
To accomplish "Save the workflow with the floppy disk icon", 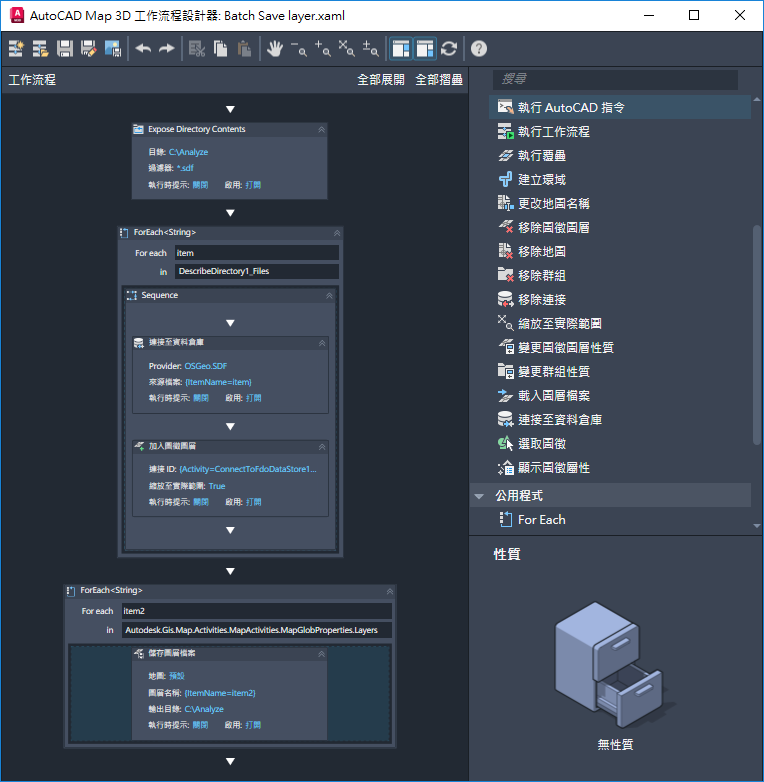I will (x=65, y=48).
